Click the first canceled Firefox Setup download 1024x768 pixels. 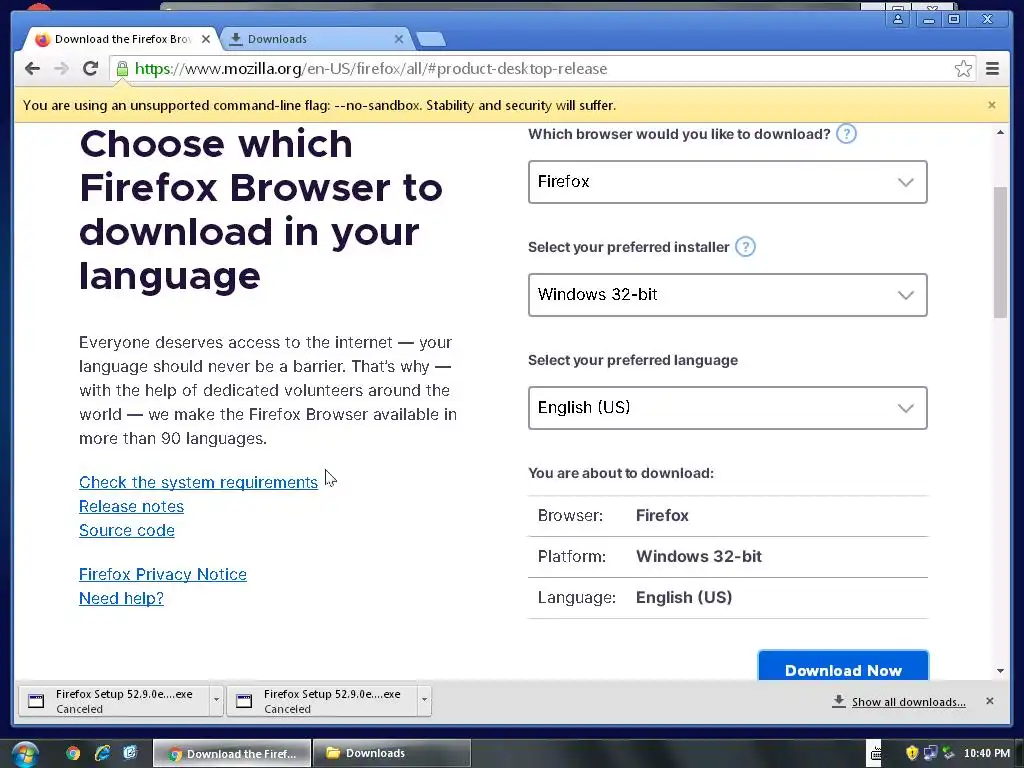114,700
